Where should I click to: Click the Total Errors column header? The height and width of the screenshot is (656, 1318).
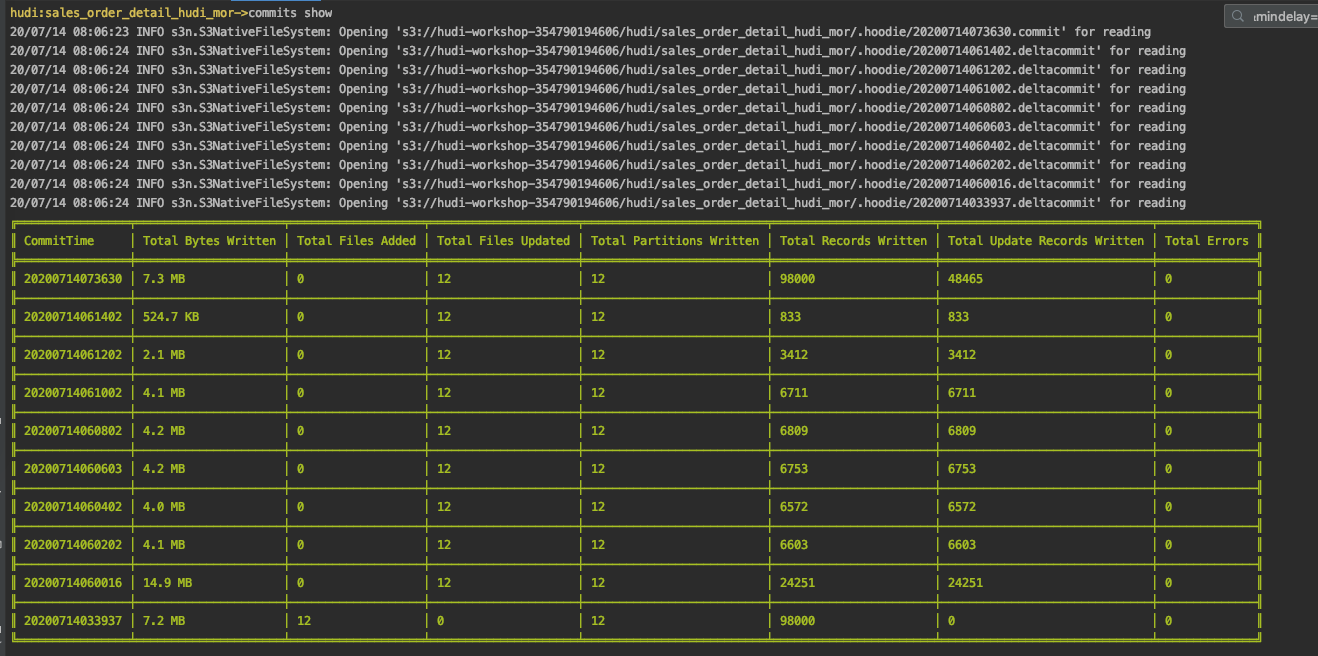click(x=1206, y=241)
